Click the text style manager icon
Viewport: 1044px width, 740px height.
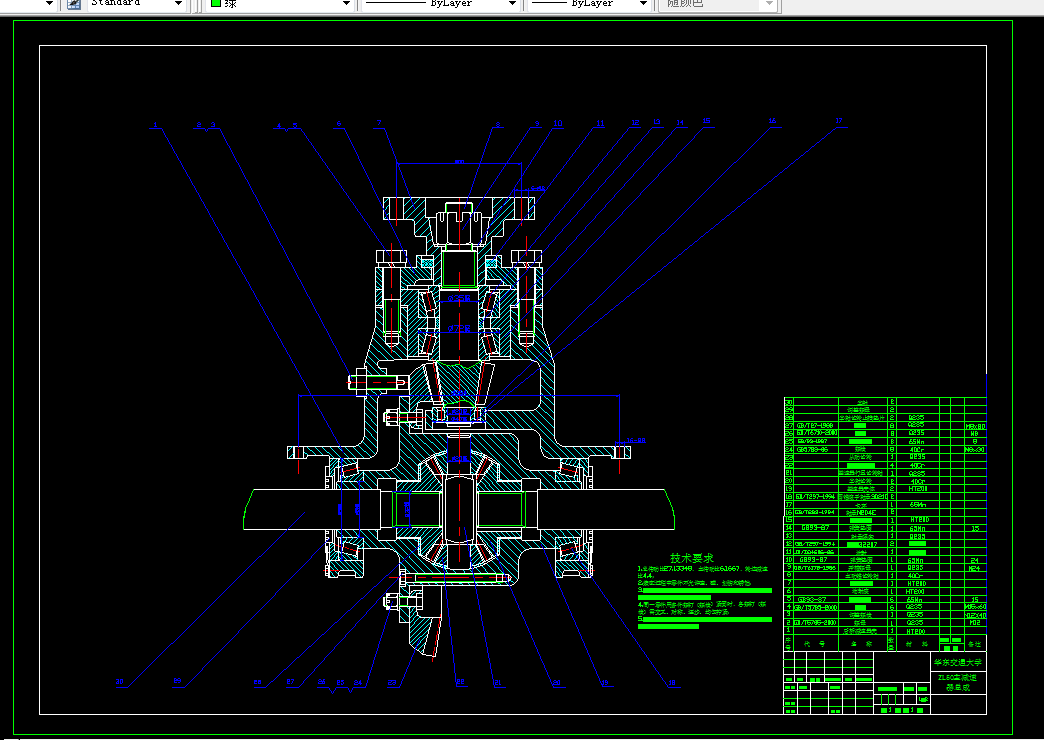(74, 4)
